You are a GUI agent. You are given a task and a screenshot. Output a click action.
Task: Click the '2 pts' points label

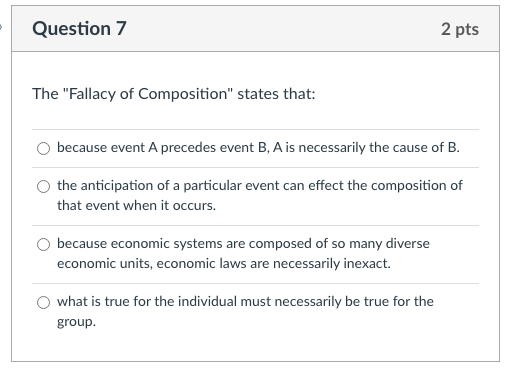click(x=460, y=29)
